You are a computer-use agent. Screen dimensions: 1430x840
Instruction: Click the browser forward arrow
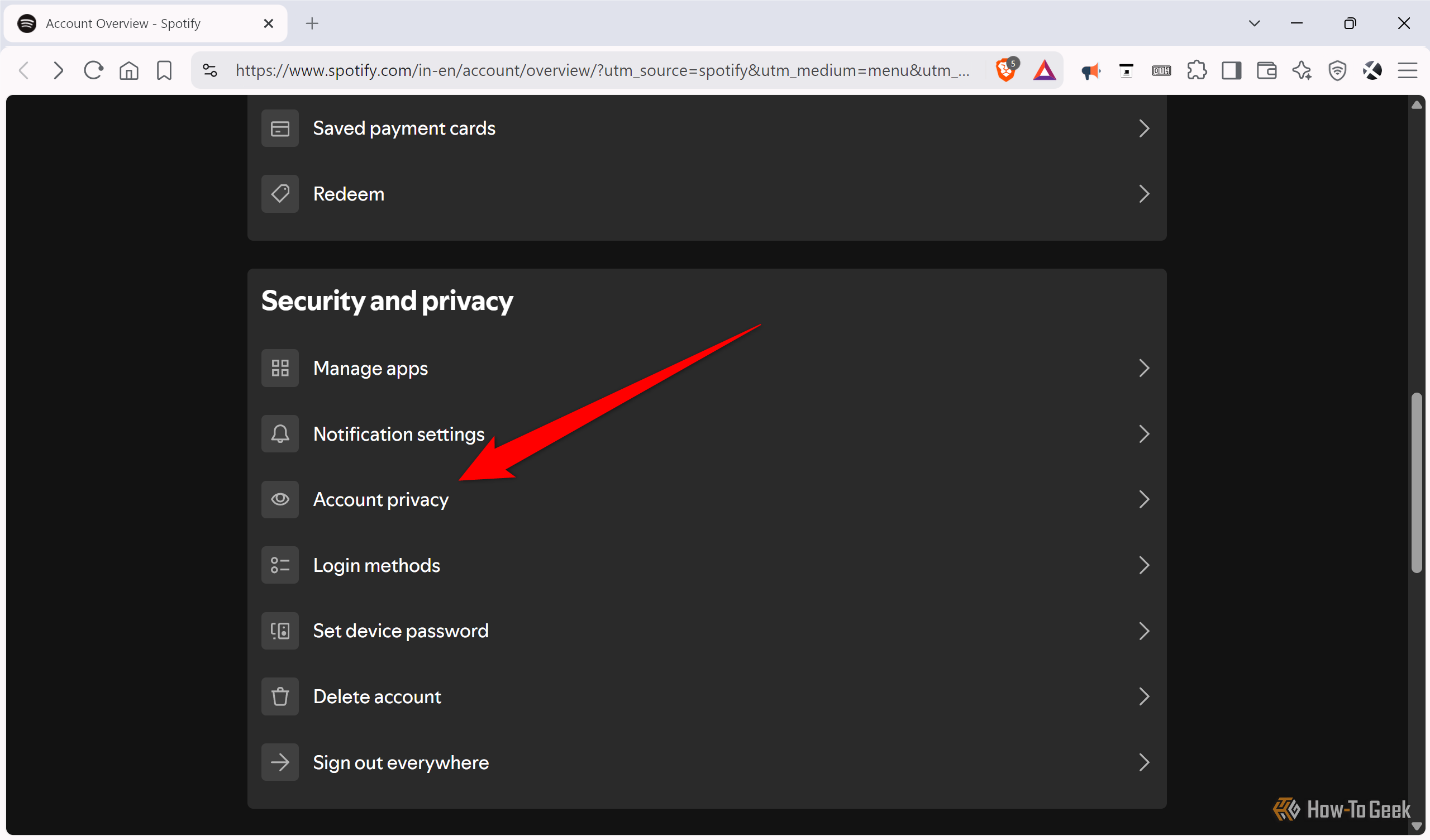click(x=58, y=70)
